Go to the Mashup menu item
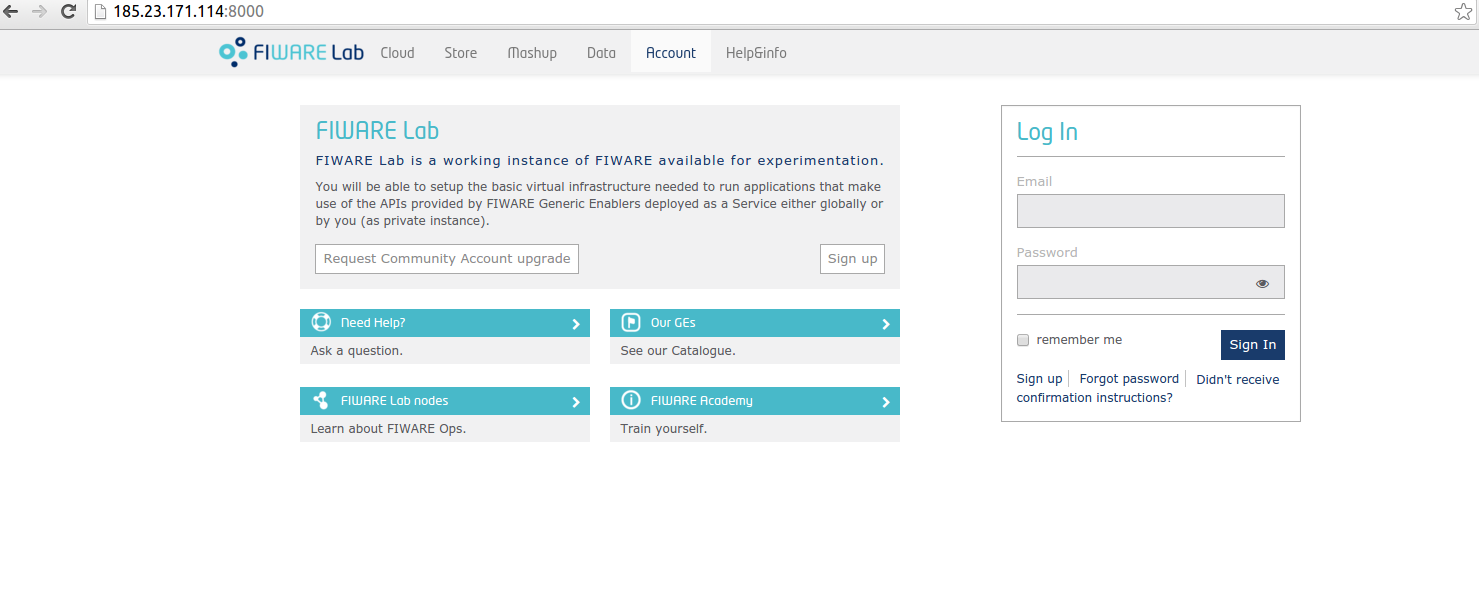The width and height of the screenshot is (1479, 597). point(532,53)
